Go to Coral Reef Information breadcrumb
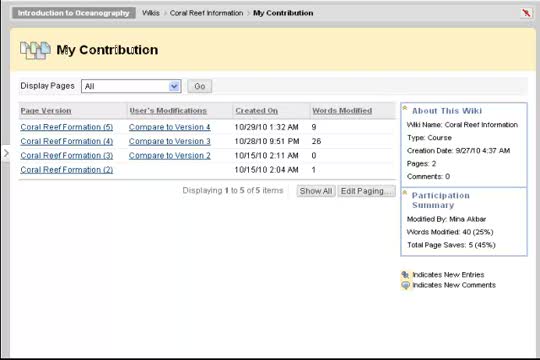 click(206, 13)
